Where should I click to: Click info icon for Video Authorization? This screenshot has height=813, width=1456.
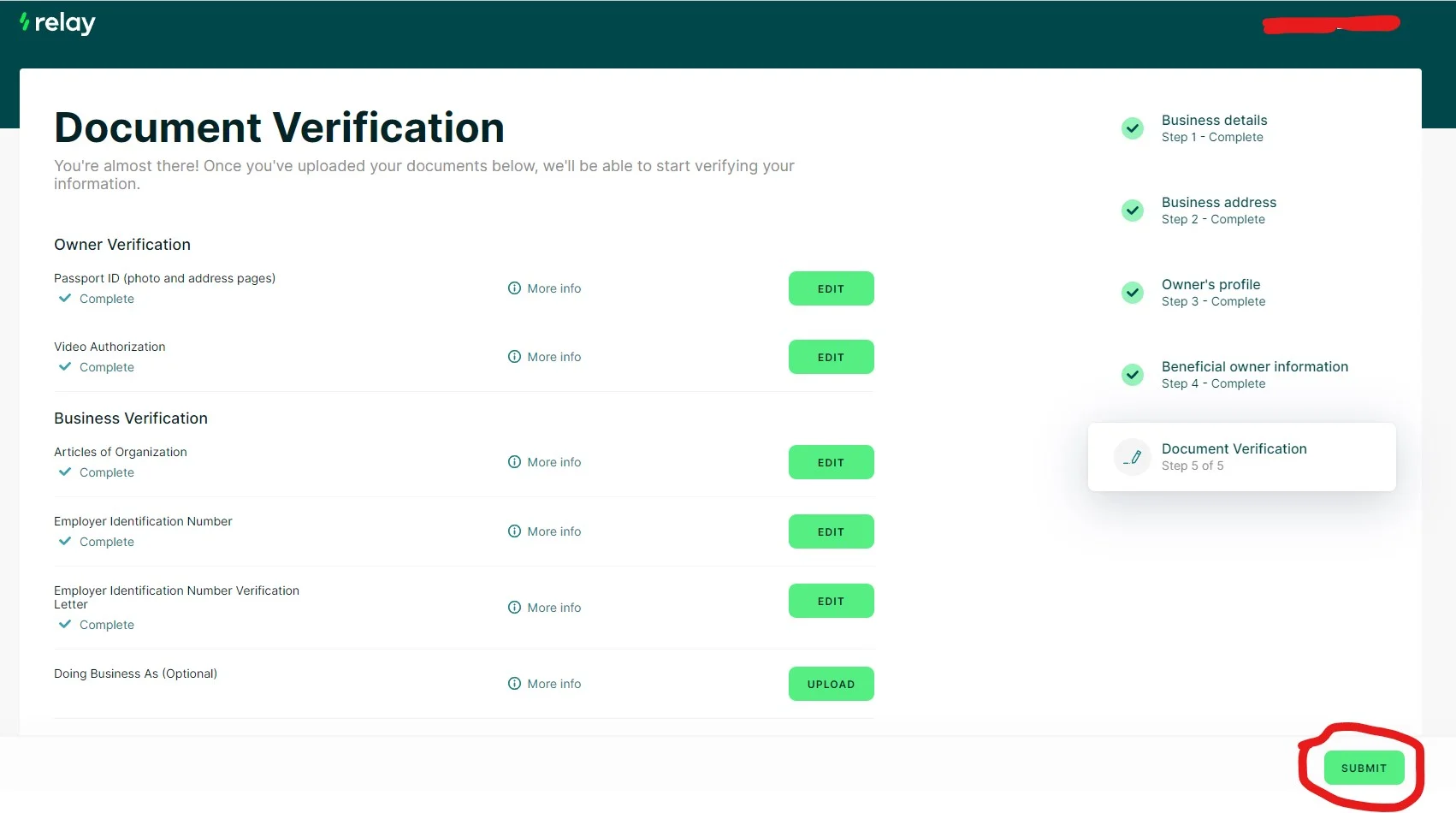[x=514, y=357]
